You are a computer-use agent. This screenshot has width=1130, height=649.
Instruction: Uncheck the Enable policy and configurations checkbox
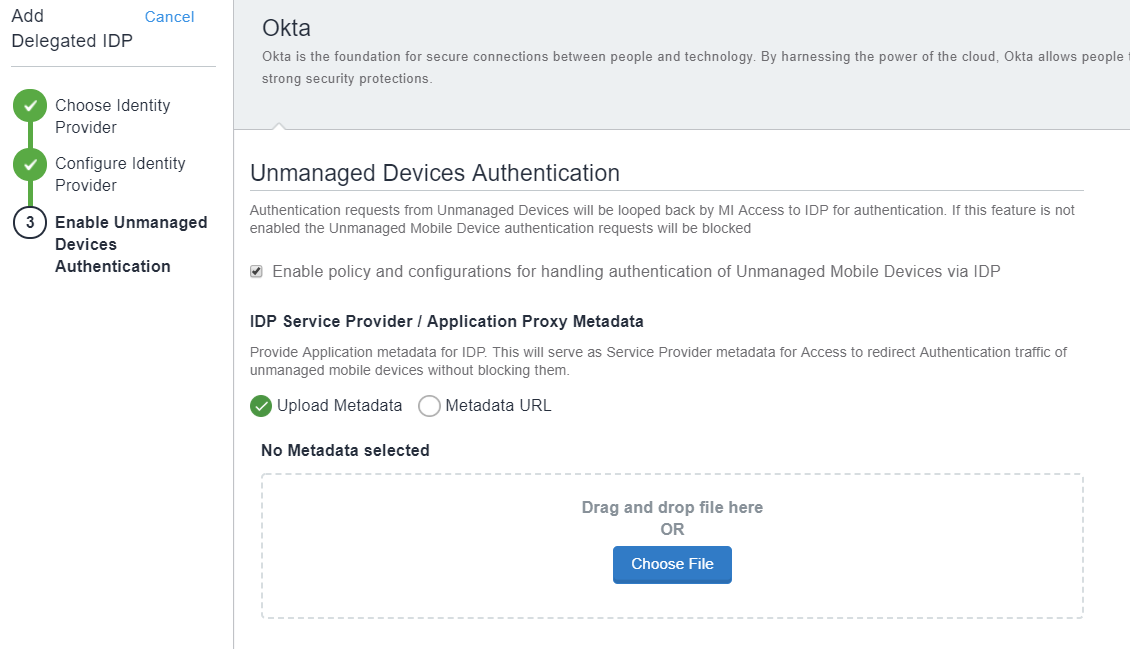(x=257, y=271)
